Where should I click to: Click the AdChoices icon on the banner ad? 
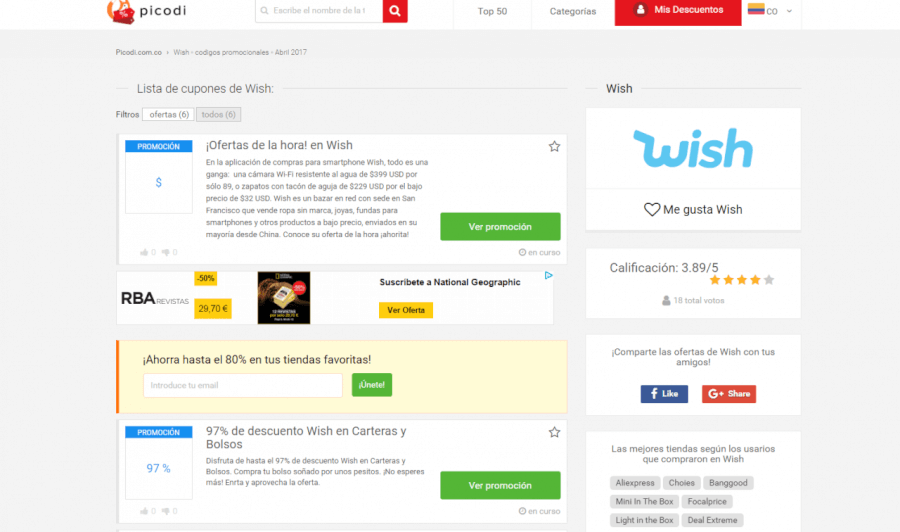pos(549,275)
